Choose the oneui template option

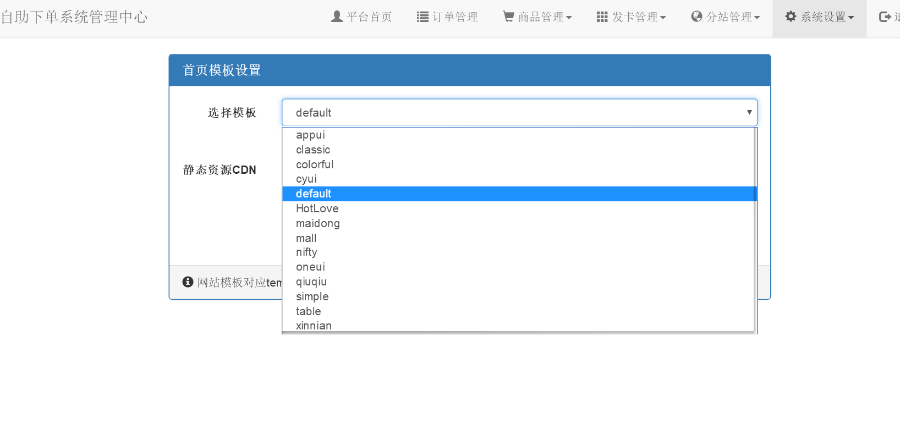coord(519,267)
